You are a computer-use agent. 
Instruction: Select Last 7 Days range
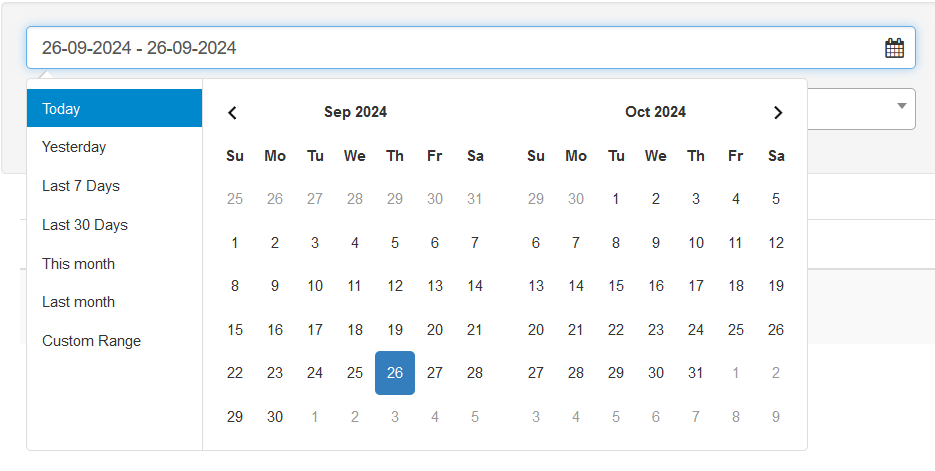pos(114,186)
